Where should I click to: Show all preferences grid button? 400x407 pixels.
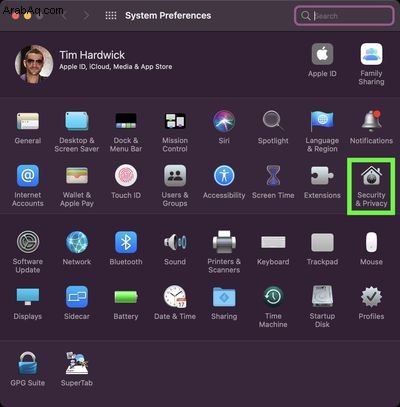tap(111, 16)
